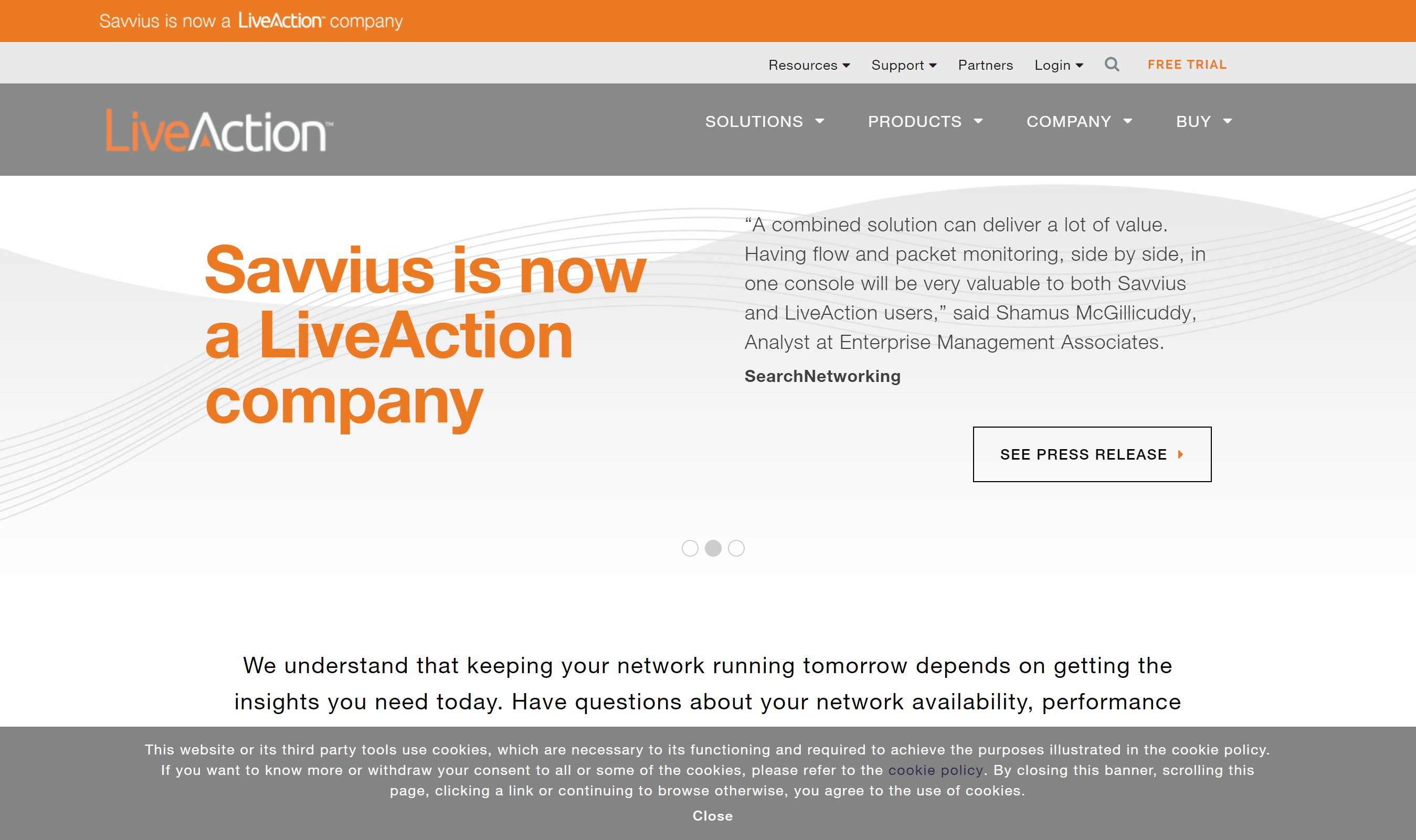Click the FREE TRIAL button icon
Image resolution: width=1416 pixels, height=840 pixels.
(1187, 64)
